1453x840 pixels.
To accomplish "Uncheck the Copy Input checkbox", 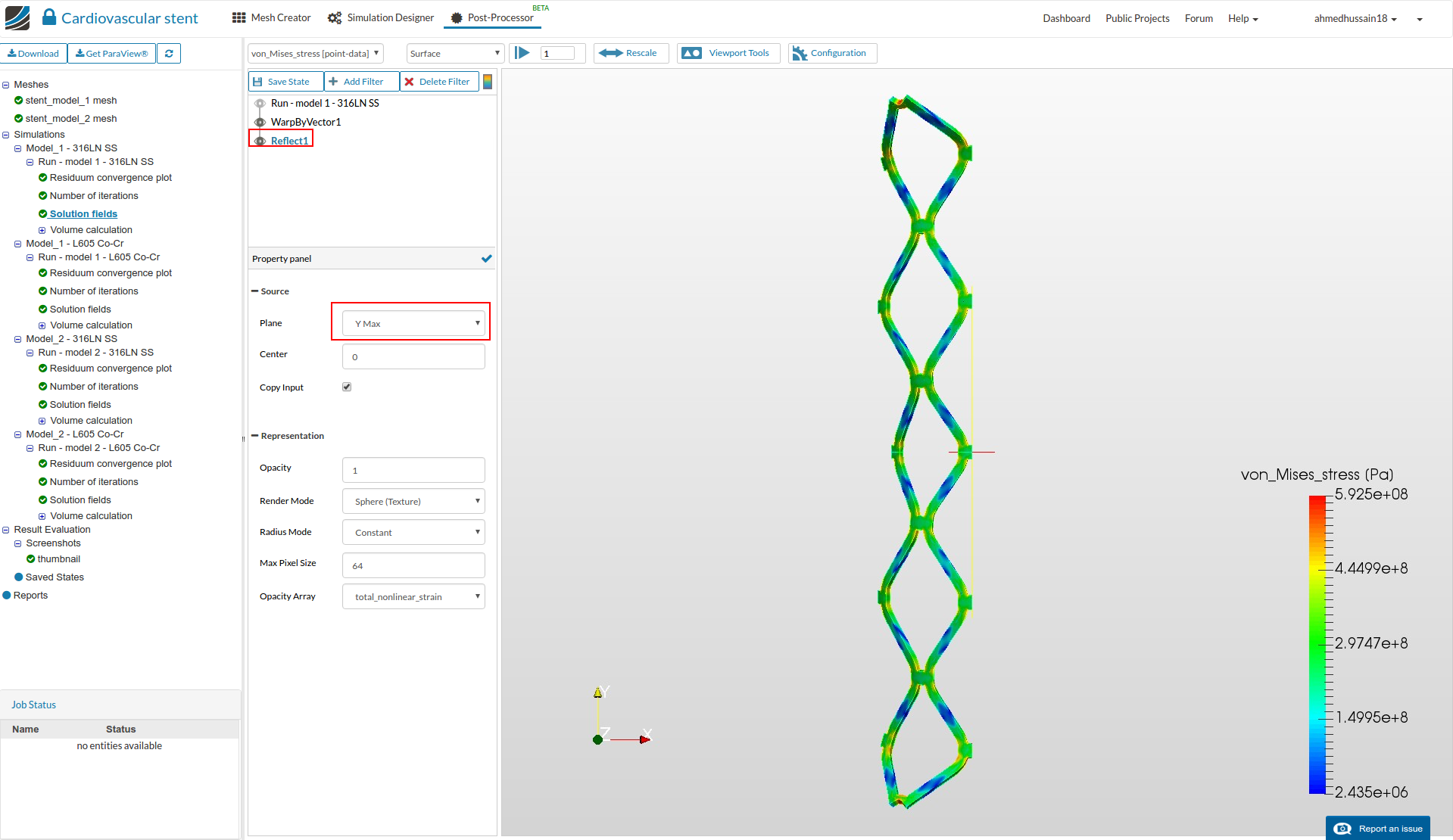I will pos(347,387).
